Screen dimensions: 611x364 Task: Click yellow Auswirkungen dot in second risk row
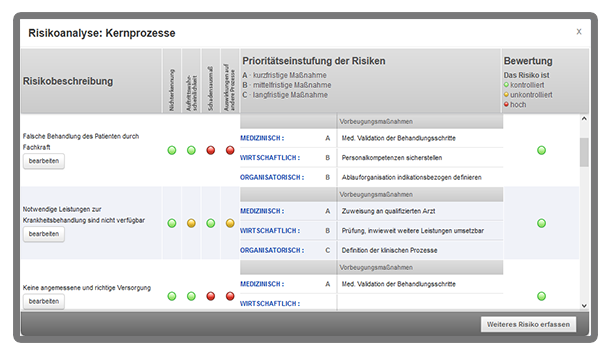click(230, 223)
